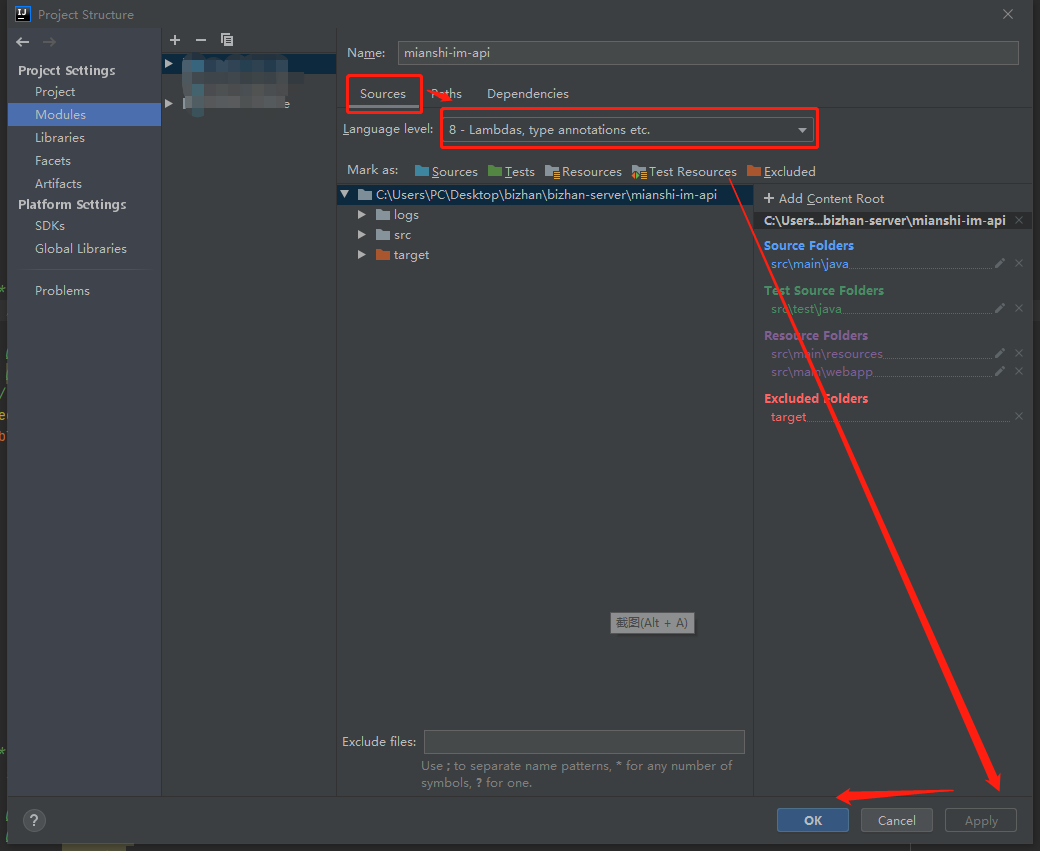The image size is (1040, 851).
Task: Edit src\main\java with its pencil icon
Action: coord(1000,263)
